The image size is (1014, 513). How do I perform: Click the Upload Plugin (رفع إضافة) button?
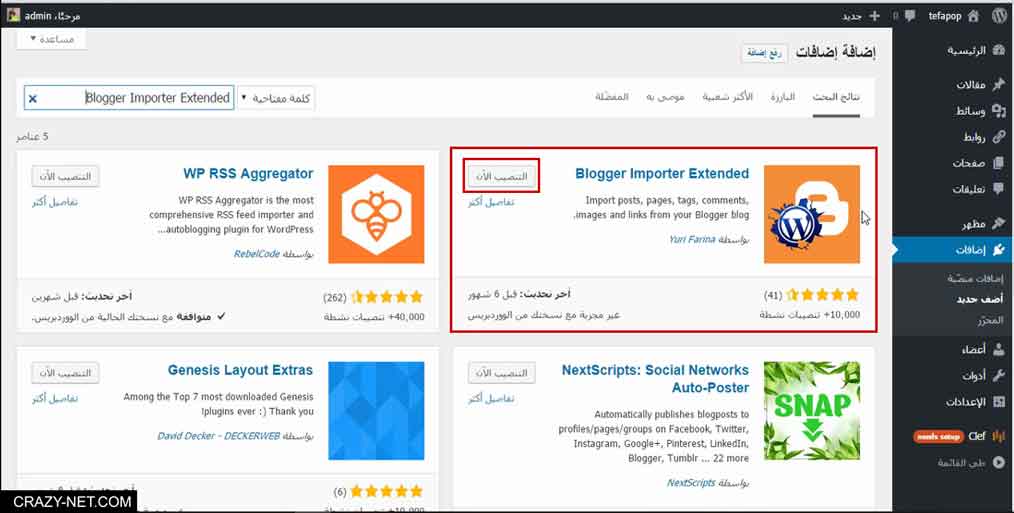click(x=764, y=53)
